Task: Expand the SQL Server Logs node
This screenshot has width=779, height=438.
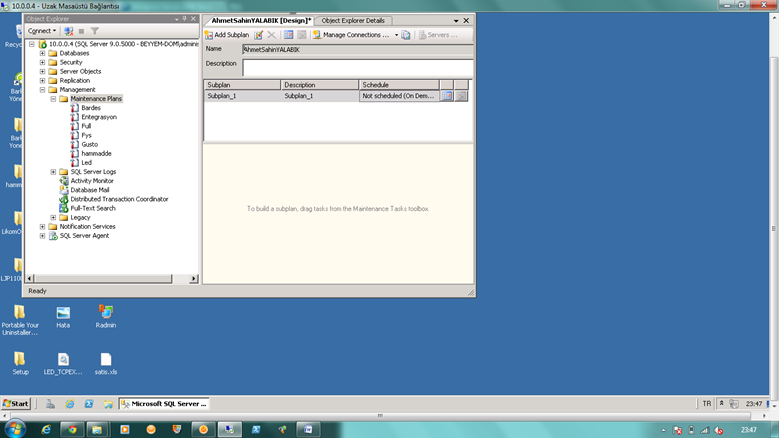Action: click(53, 172)
